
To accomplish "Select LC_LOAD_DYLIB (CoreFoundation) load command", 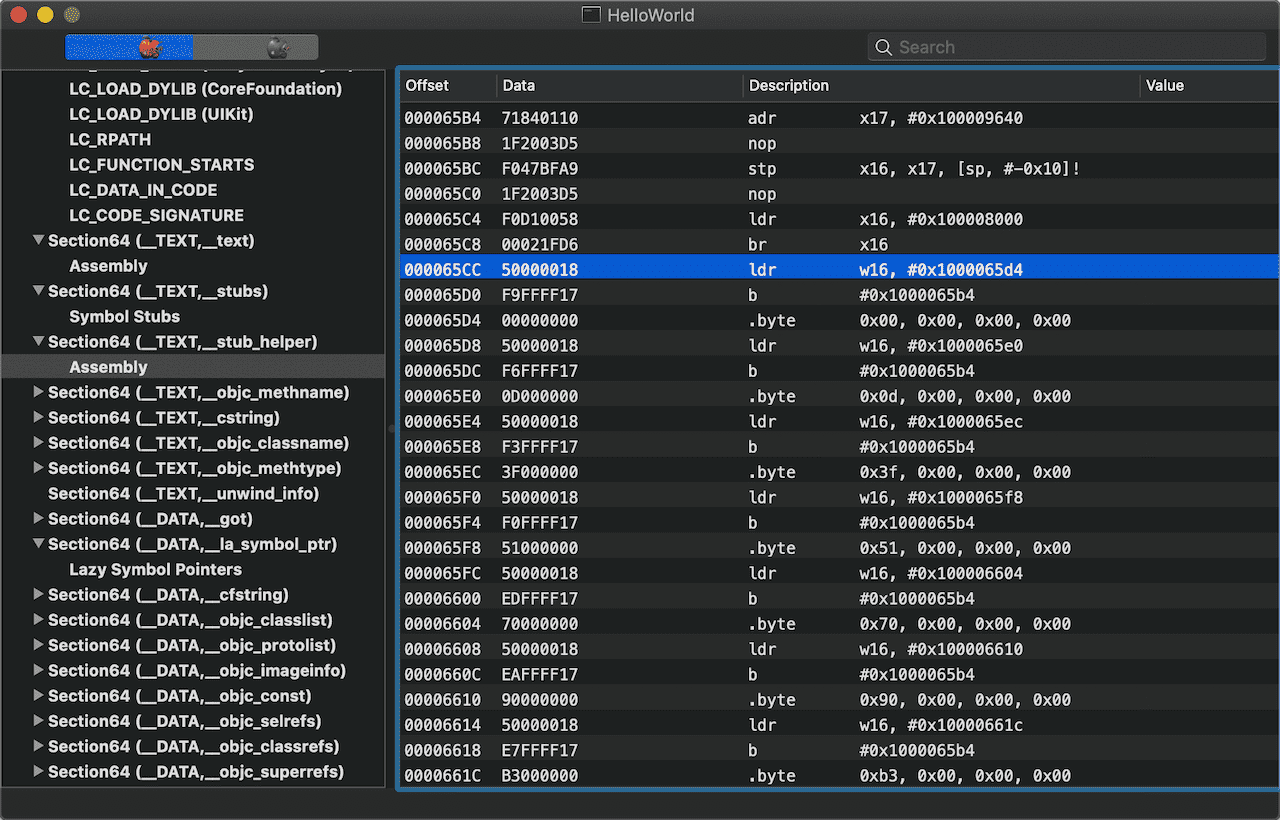I will point(205,89).
